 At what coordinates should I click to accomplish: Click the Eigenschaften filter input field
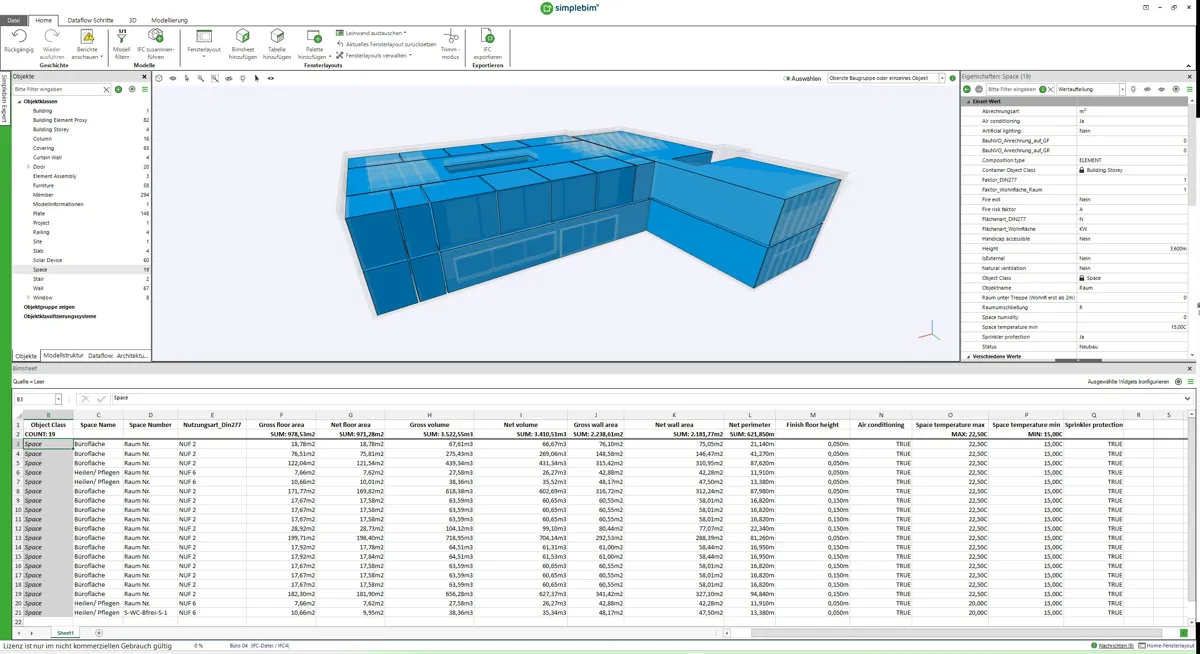pos(1012,89)
